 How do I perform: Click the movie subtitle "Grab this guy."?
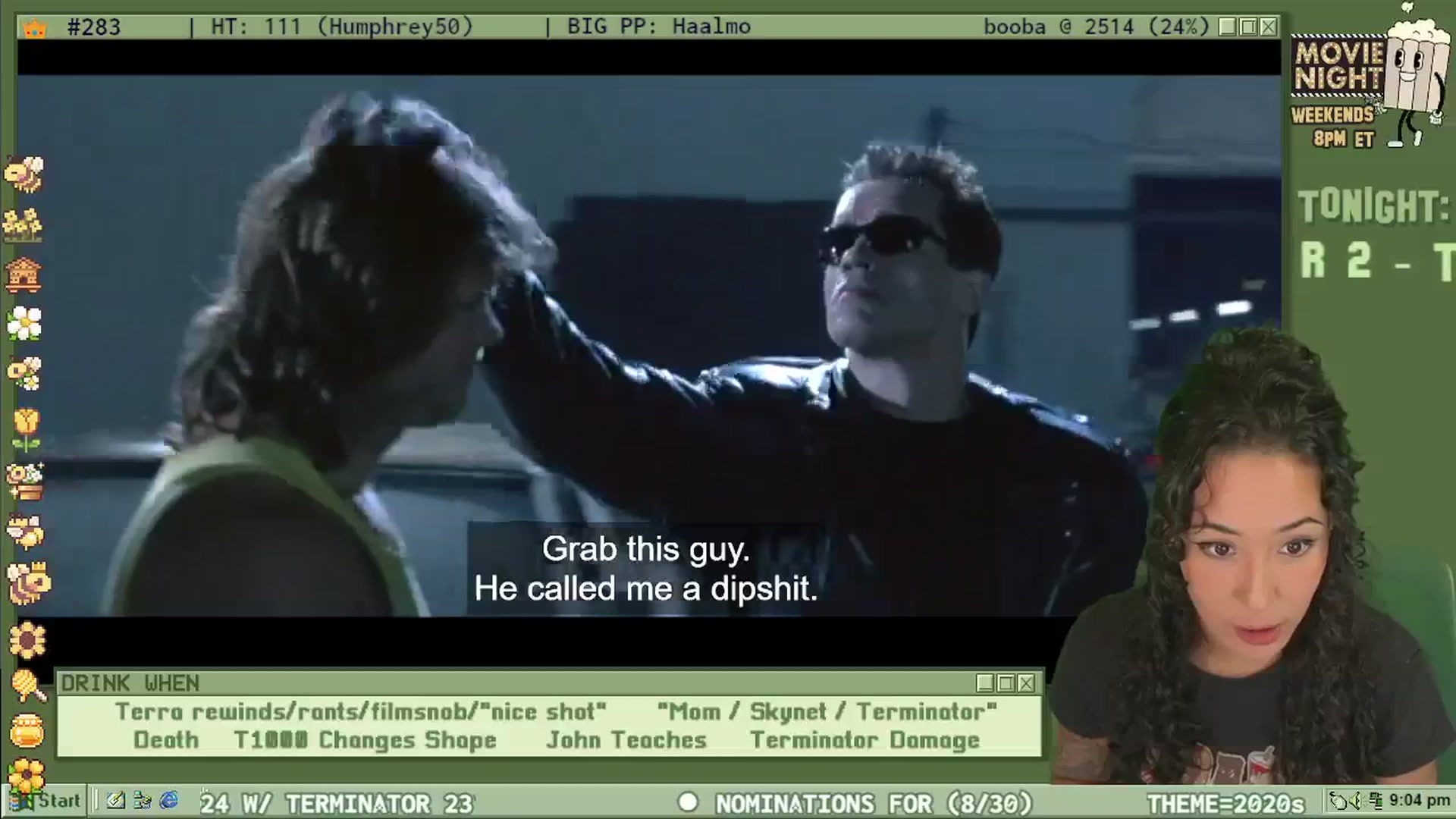646,549
